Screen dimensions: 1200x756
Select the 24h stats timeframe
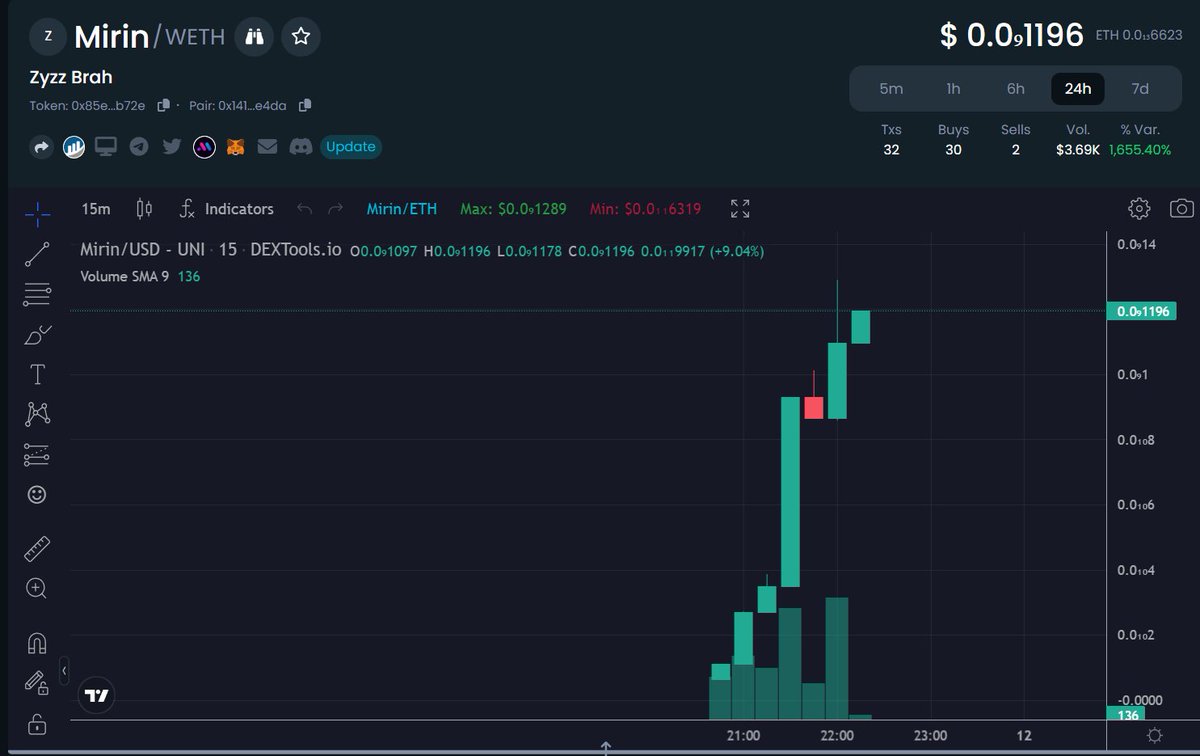tap(1078, 89)
